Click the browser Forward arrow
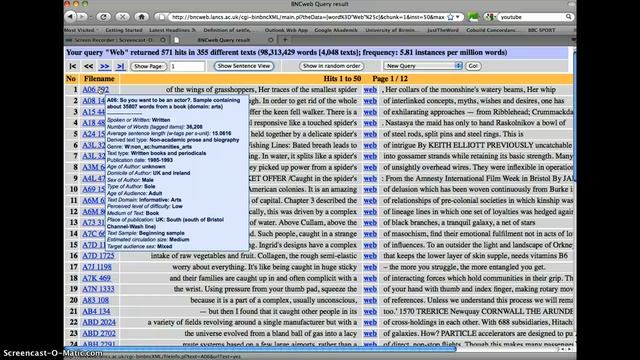Viewport: 640px width, 360px height. pos(82,17)
